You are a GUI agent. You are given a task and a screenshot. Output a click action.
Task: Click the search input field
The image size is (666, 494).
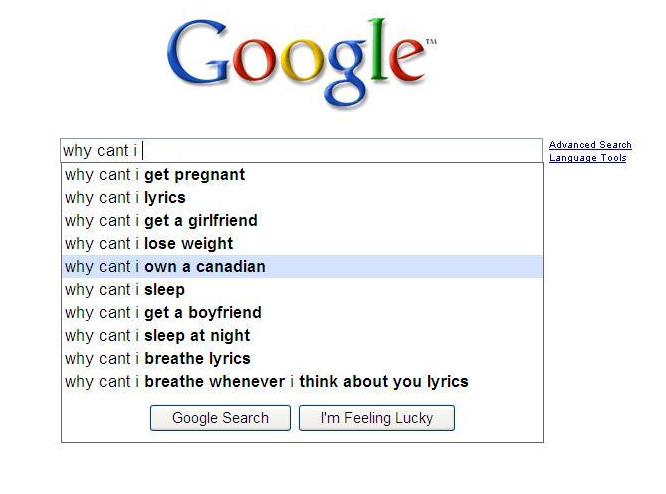(x=302, y=150)
